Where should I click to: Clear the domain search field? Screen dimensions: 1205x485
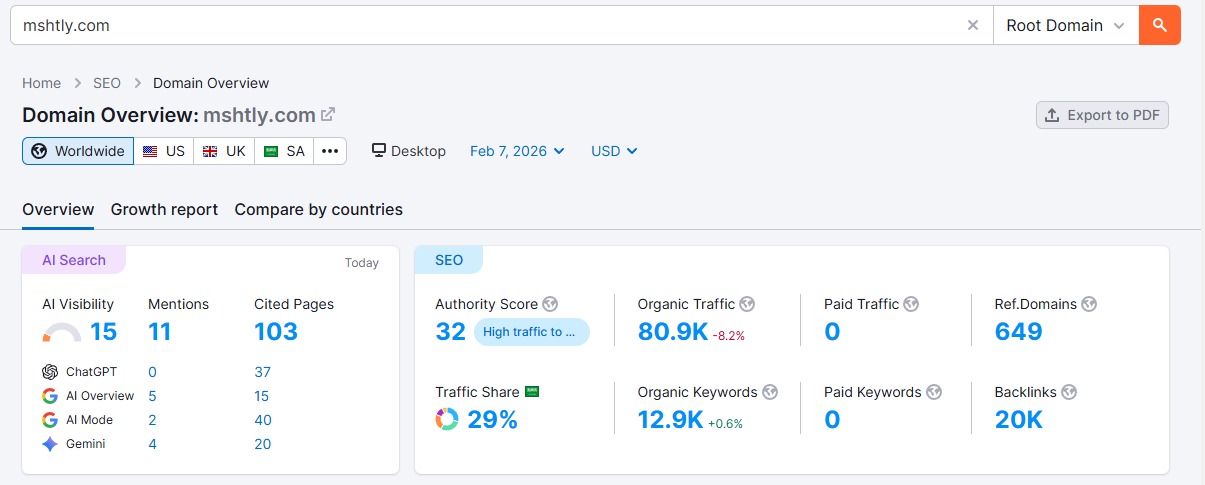(x=973, y=26)
